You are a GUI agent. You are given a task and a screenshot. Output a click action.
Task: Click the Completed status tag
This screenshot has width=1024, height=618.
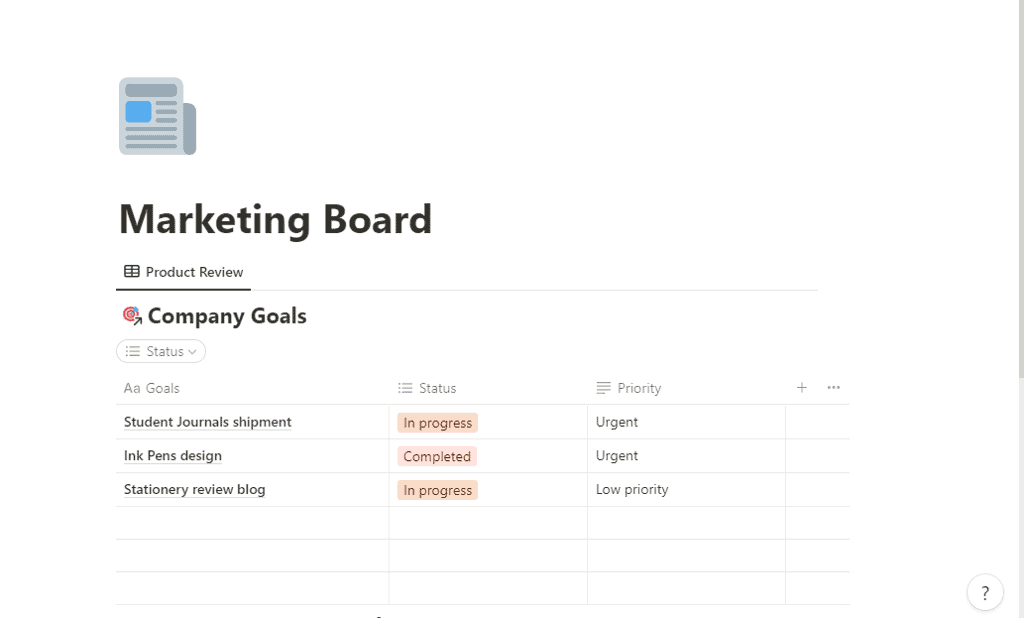(x=437, y=457)
